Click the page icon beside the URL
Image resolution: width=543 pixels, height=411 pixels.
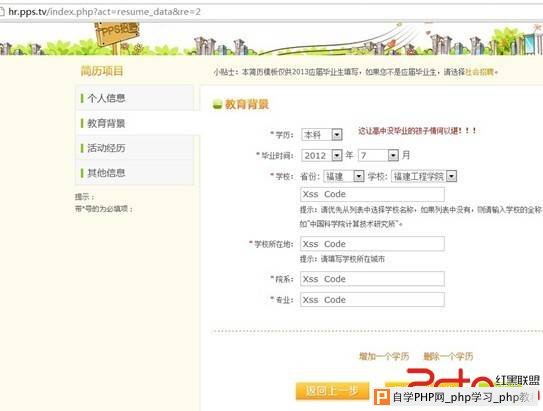pos(2,12)
